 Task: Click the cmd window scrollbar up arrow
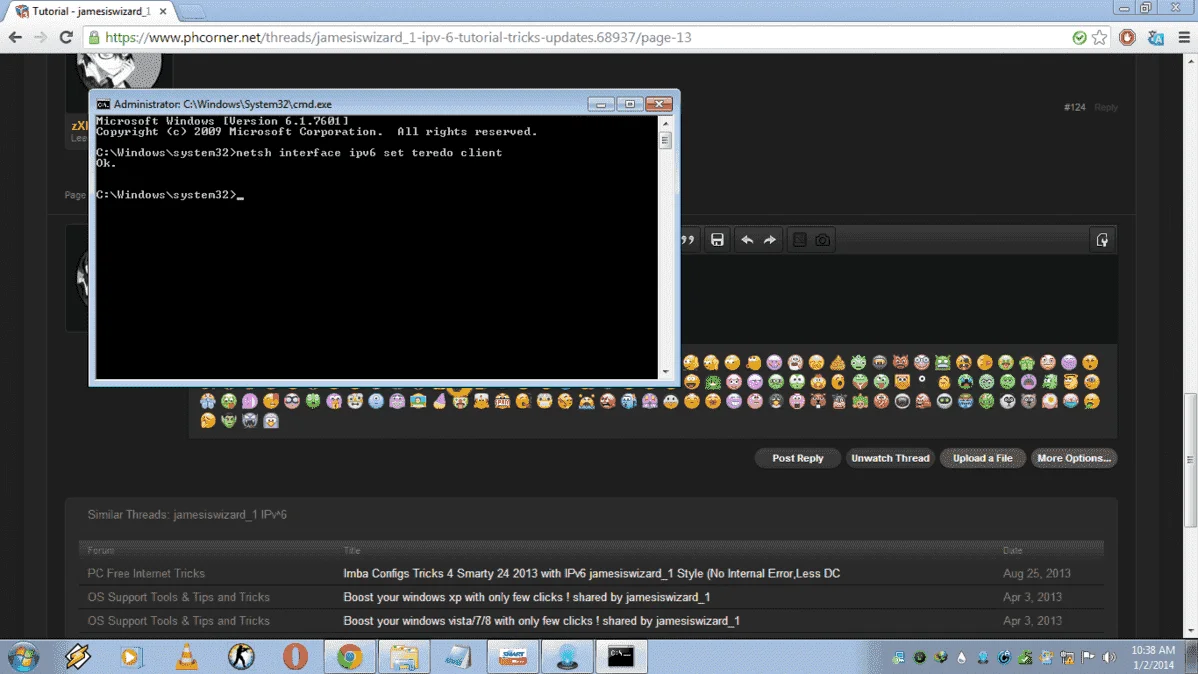coord(665,123)
